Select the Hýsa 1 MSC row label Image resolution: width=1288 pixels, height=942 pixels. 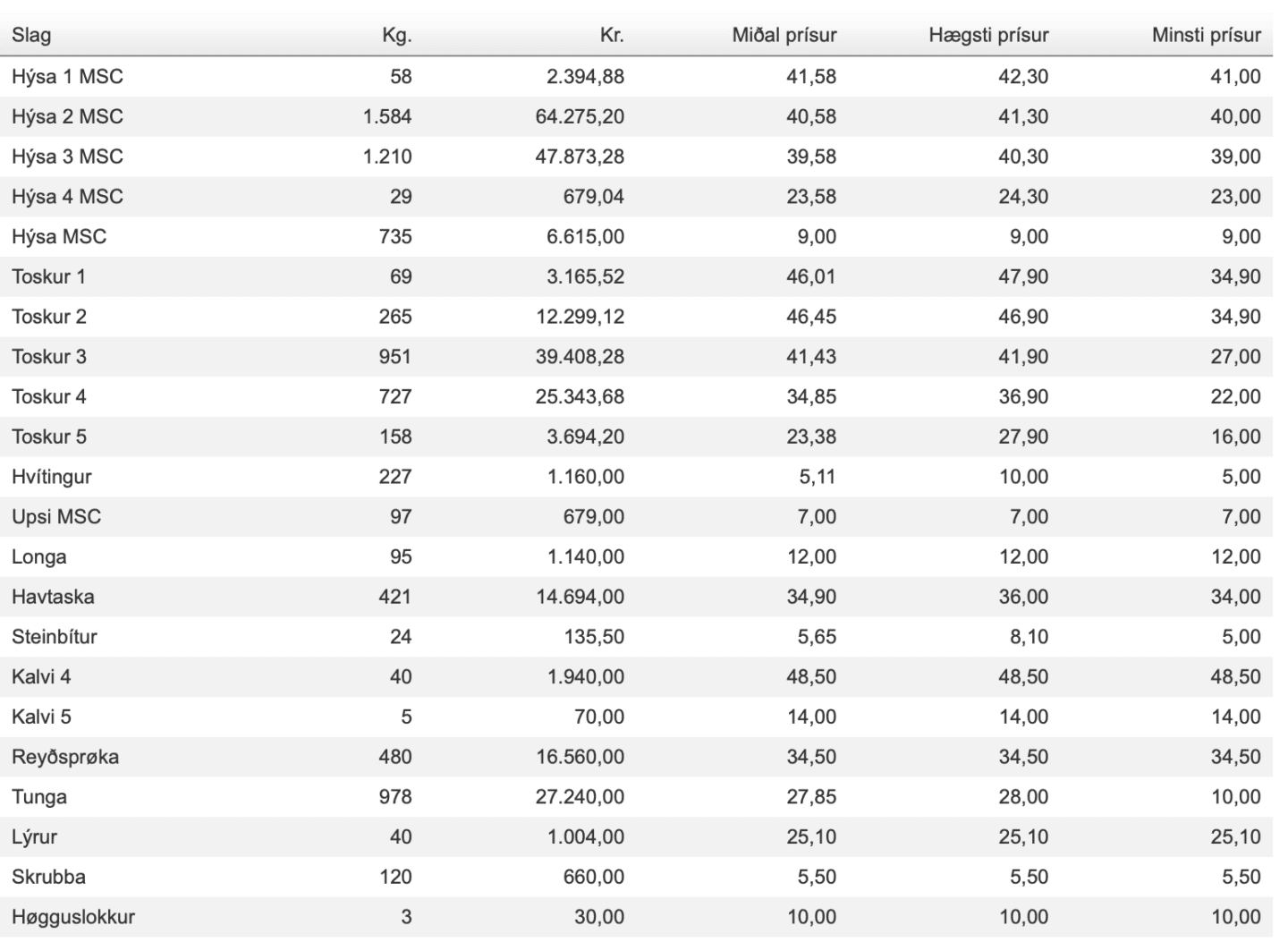[x=67, y=77]
